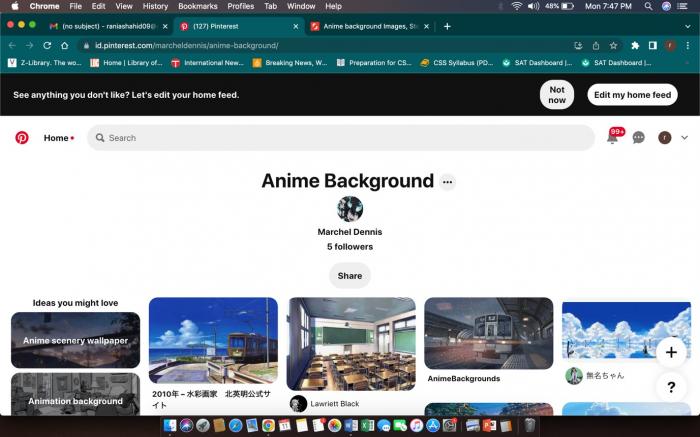The height and width of the screenshot is (437, 700).
Task: Open the View menu
Action: [124, 6]
